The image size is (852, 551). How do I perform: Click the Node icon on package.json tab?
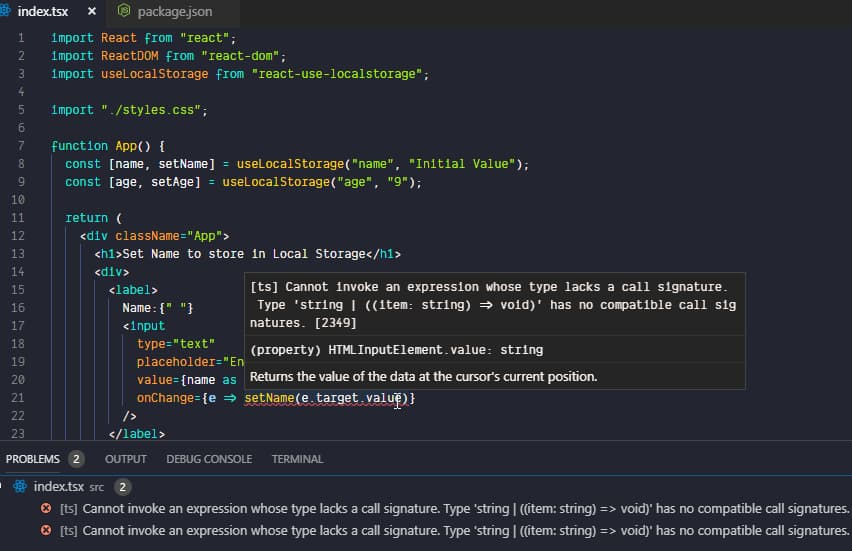point(124,12)
